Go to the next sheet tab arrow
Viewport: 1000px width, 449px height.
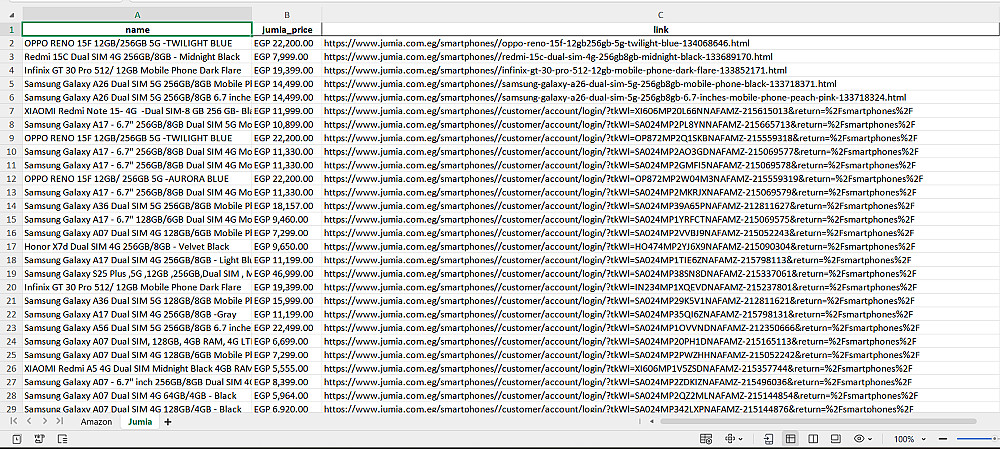click(x=44, y=422)
